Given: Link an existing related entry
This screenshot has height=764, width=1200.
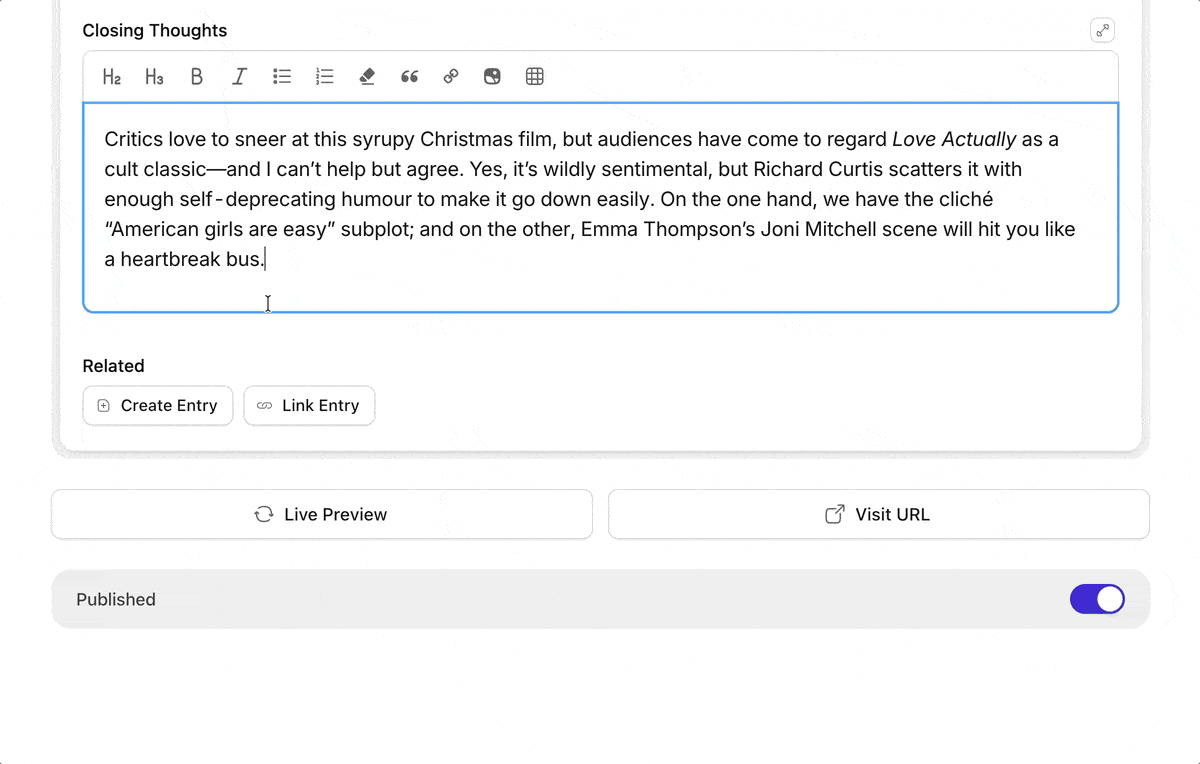Looking at the screenshot, I should pos(309,405).
